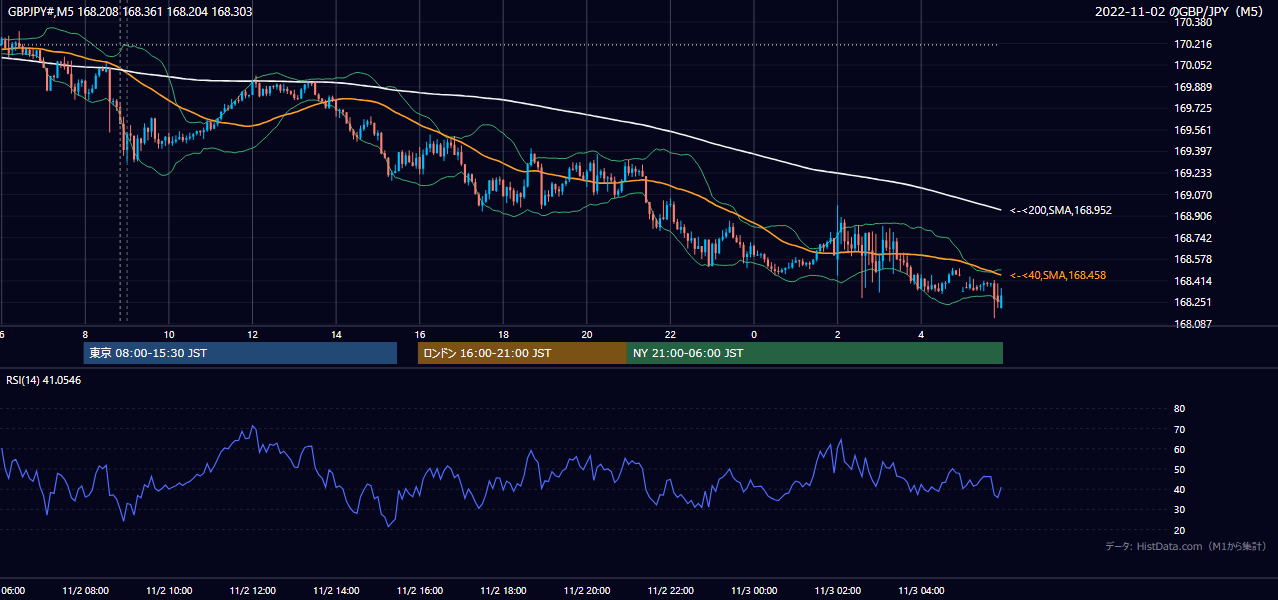Click RSI level 50 on the scale
1278x600 pixels.
click(x=1180, y=470)
